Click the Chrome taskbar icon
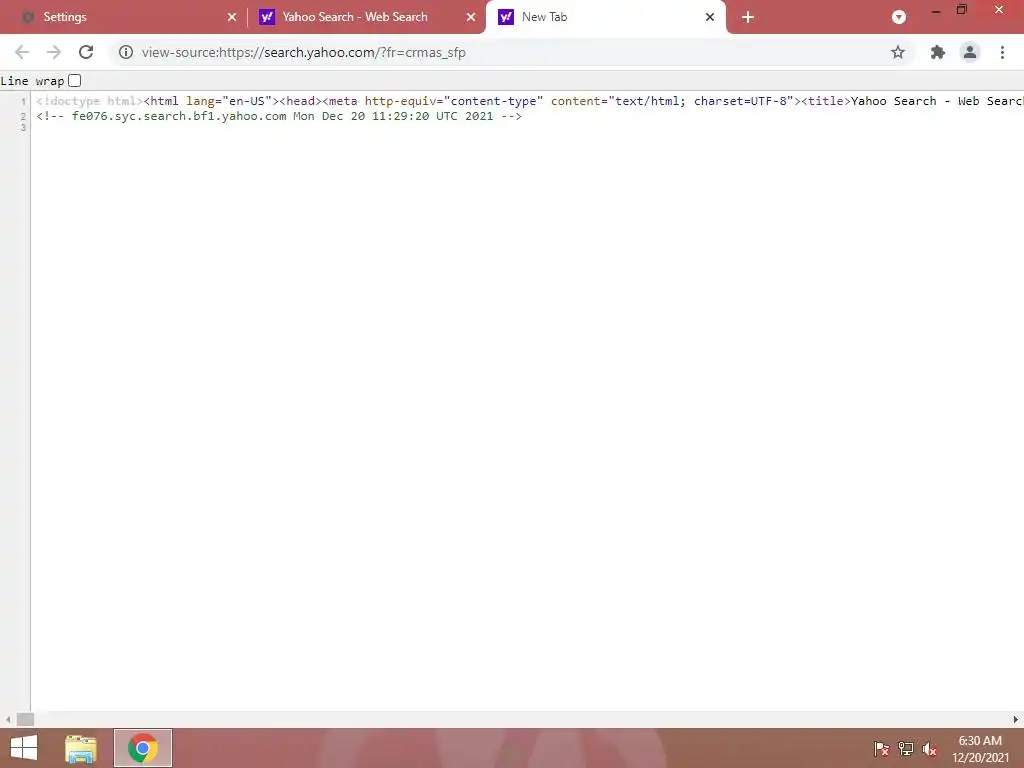Image resolution: width=1024 pixels, height=768 pixels. (x=143, y=748)
